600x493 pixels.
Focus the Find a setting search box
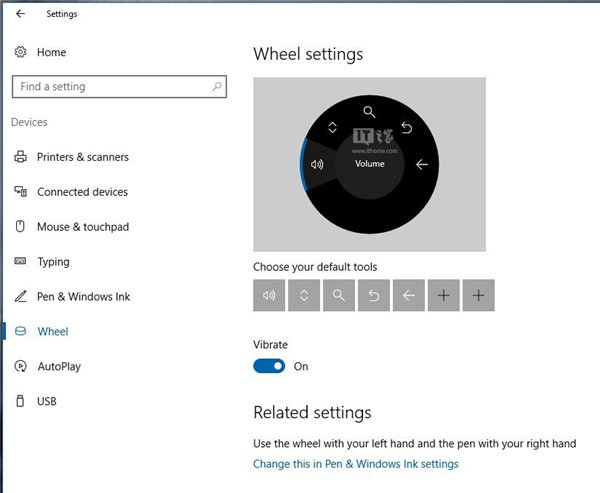119,87
